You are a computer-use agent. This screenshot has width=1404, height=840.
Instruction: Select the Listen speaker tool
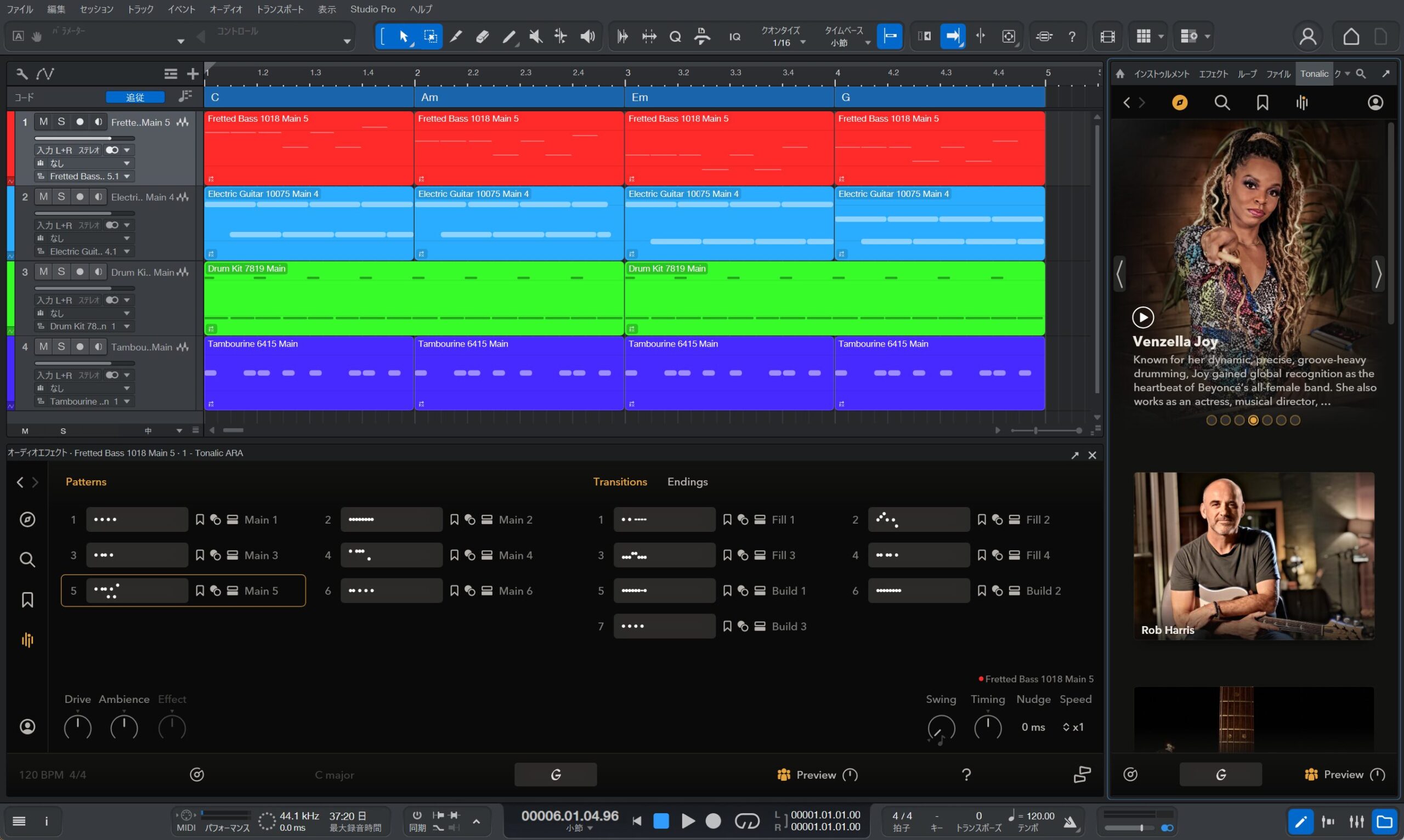click(x=587, y=37)
